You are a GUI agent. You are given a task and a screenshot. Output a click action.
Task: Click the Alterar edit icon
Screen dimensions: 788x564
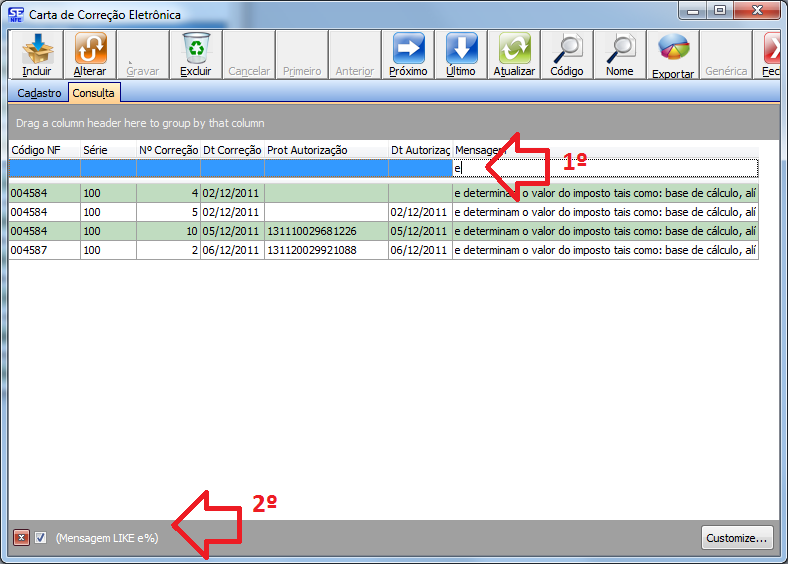(90, 54)
